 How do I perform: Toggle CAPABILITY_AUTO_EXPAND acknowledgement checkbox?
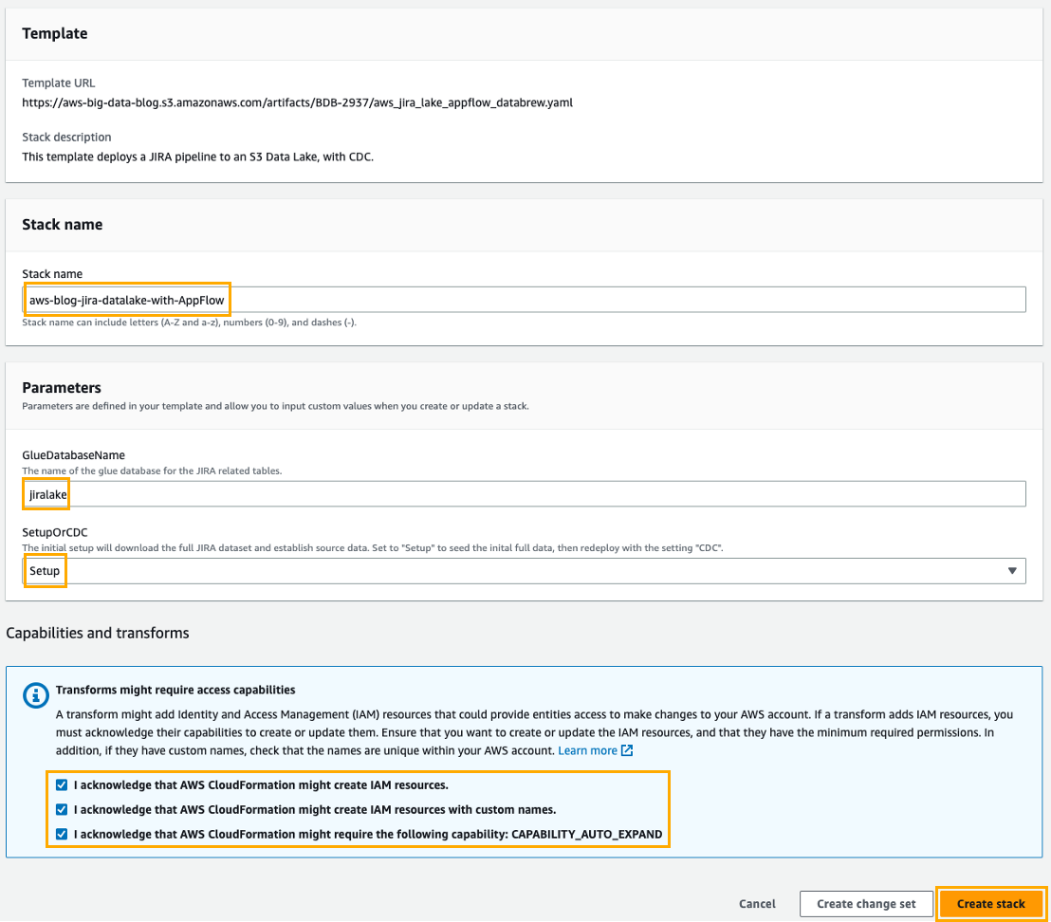pyautogui.click(x=62, y=834)
